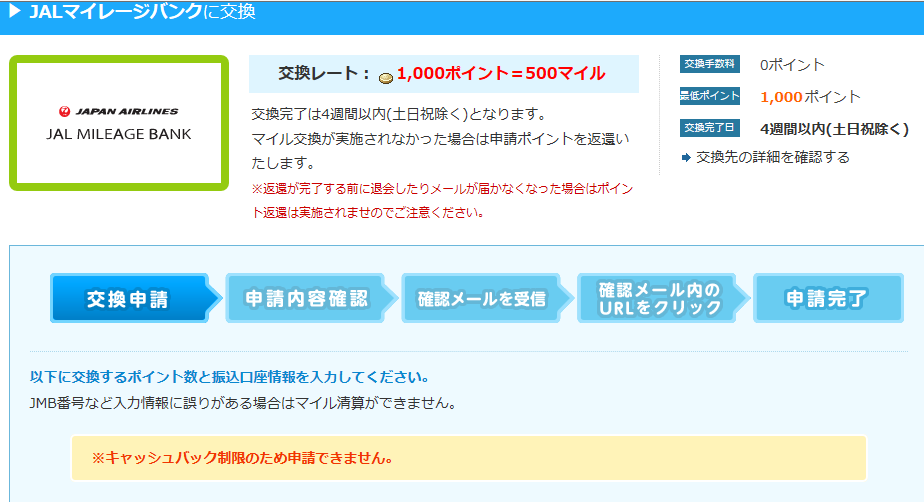Click the マイル交換が実施されなかった場合 paragraph
This screenshot has height=502, width=924.
pos(440,150)
